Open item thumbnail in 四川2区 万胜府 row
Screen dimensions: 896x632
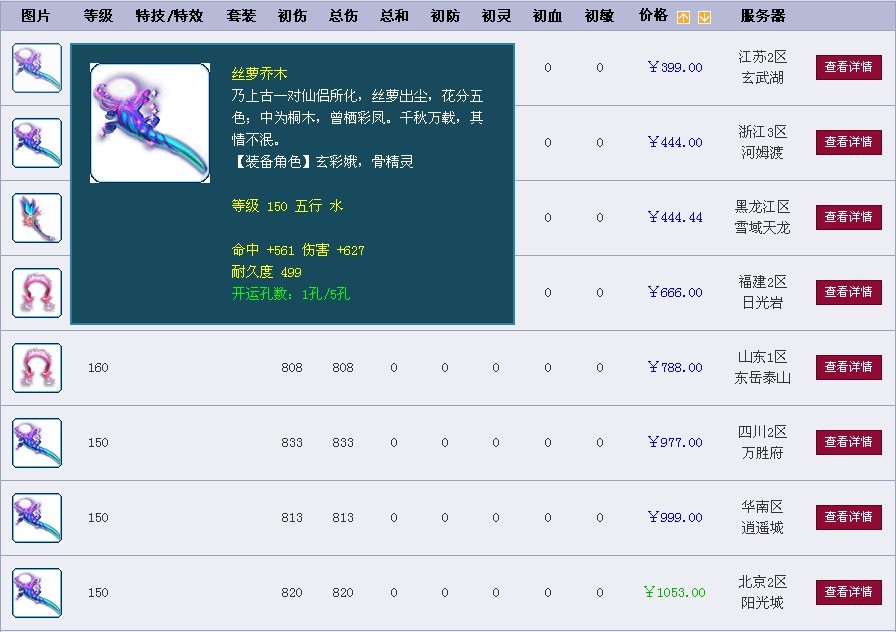pos(37,443)
